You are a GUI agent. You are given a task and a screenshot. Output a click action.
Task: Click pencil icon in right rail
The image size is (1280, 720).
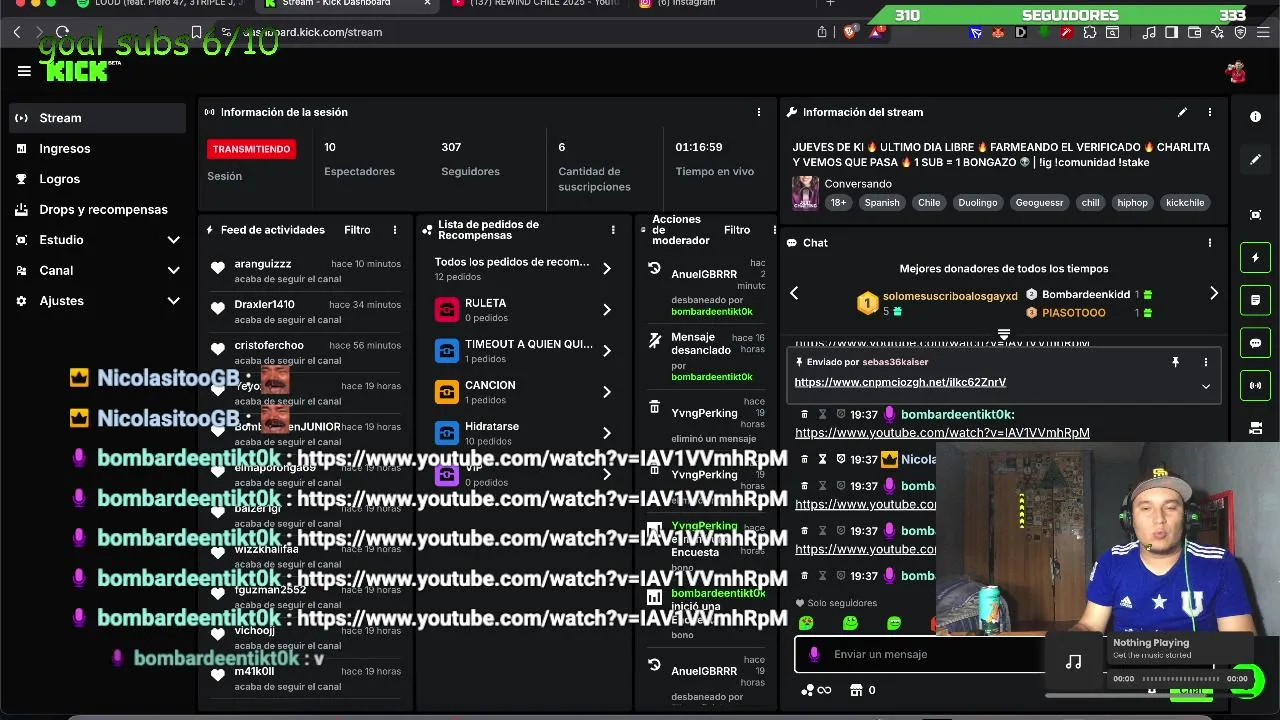click(1256, 159)
